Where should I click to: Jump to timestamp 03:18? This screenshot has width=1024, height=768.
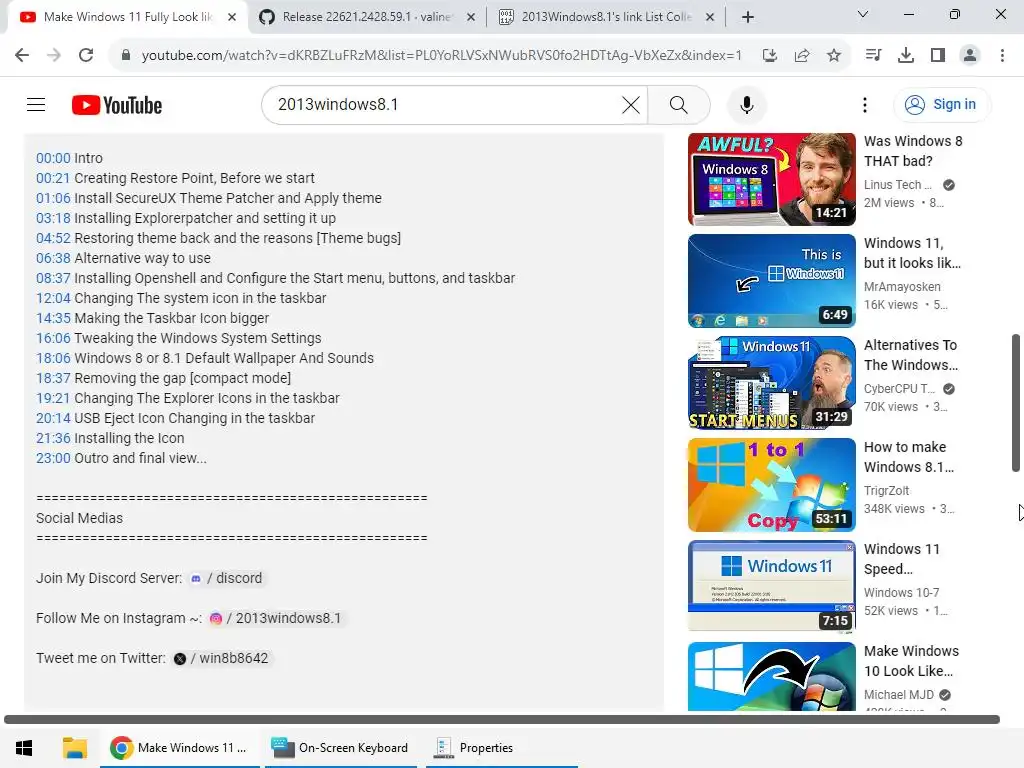(53, 218)
